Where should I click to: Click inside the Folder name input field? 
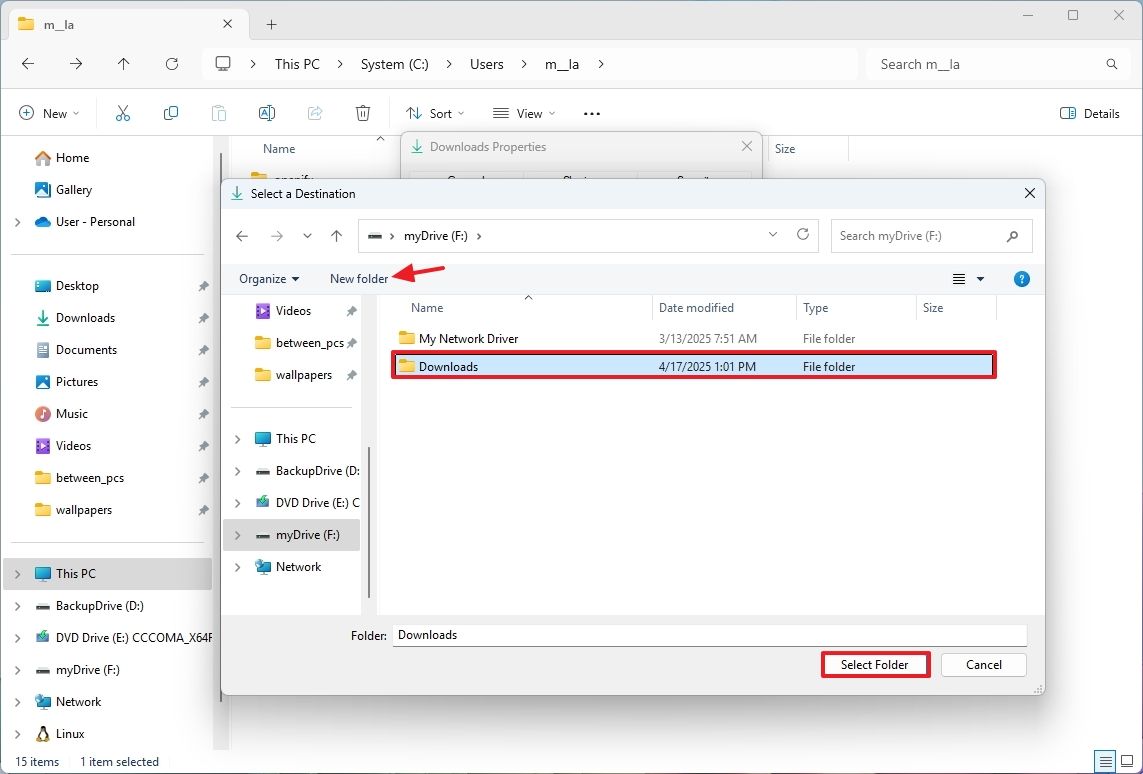pyautogui.click(x=700, y=634)
